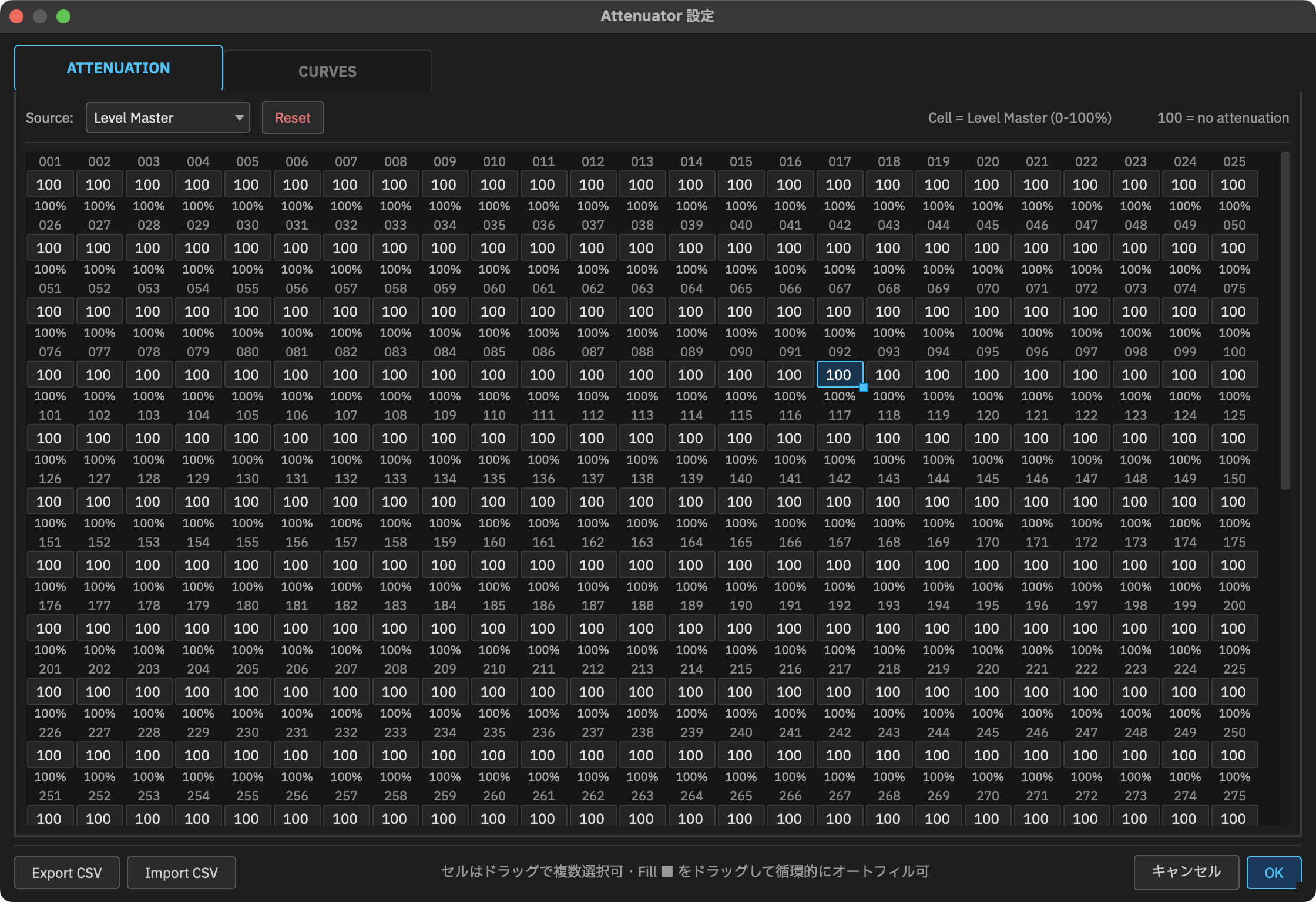Select the value cell for channel 084
The image size is (1316, 902).
click(444, 375)
